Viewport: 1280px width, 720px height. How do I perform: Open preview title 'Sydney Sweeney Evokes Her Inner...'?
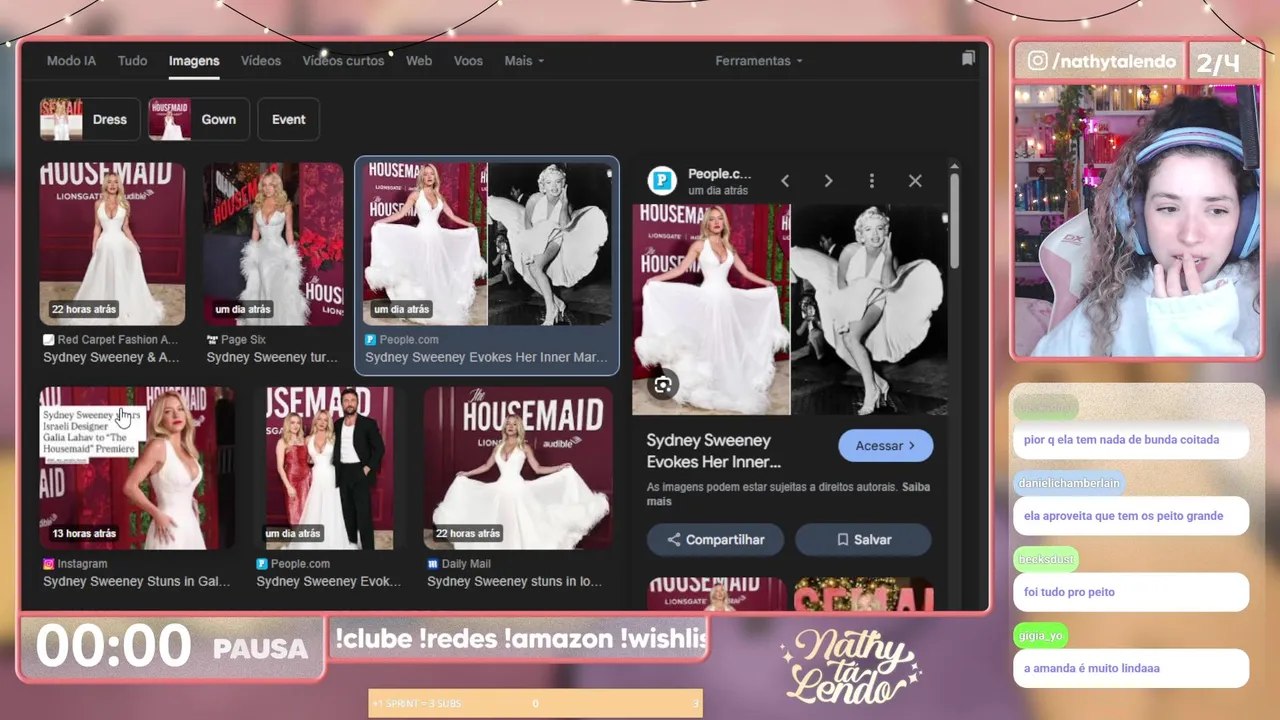pos(712,451)
